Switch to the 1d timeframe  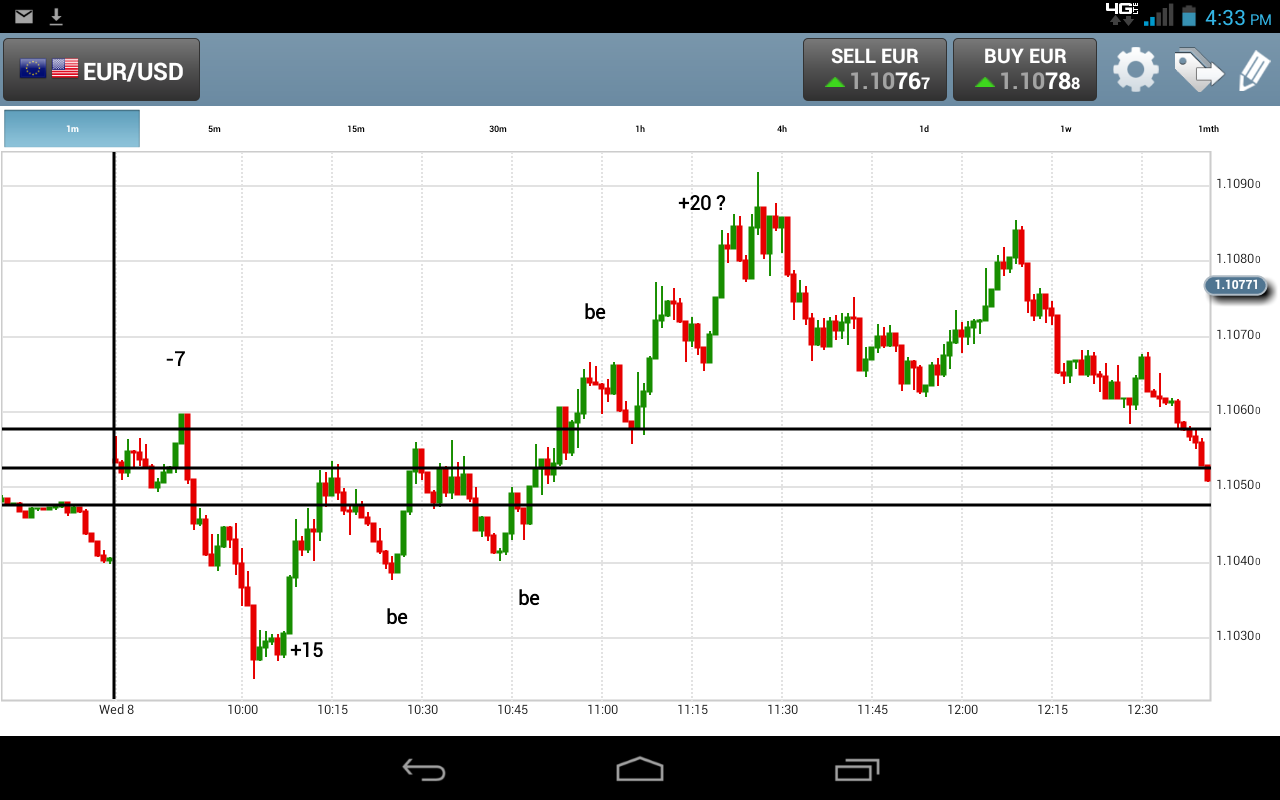[x=924, y=129]
